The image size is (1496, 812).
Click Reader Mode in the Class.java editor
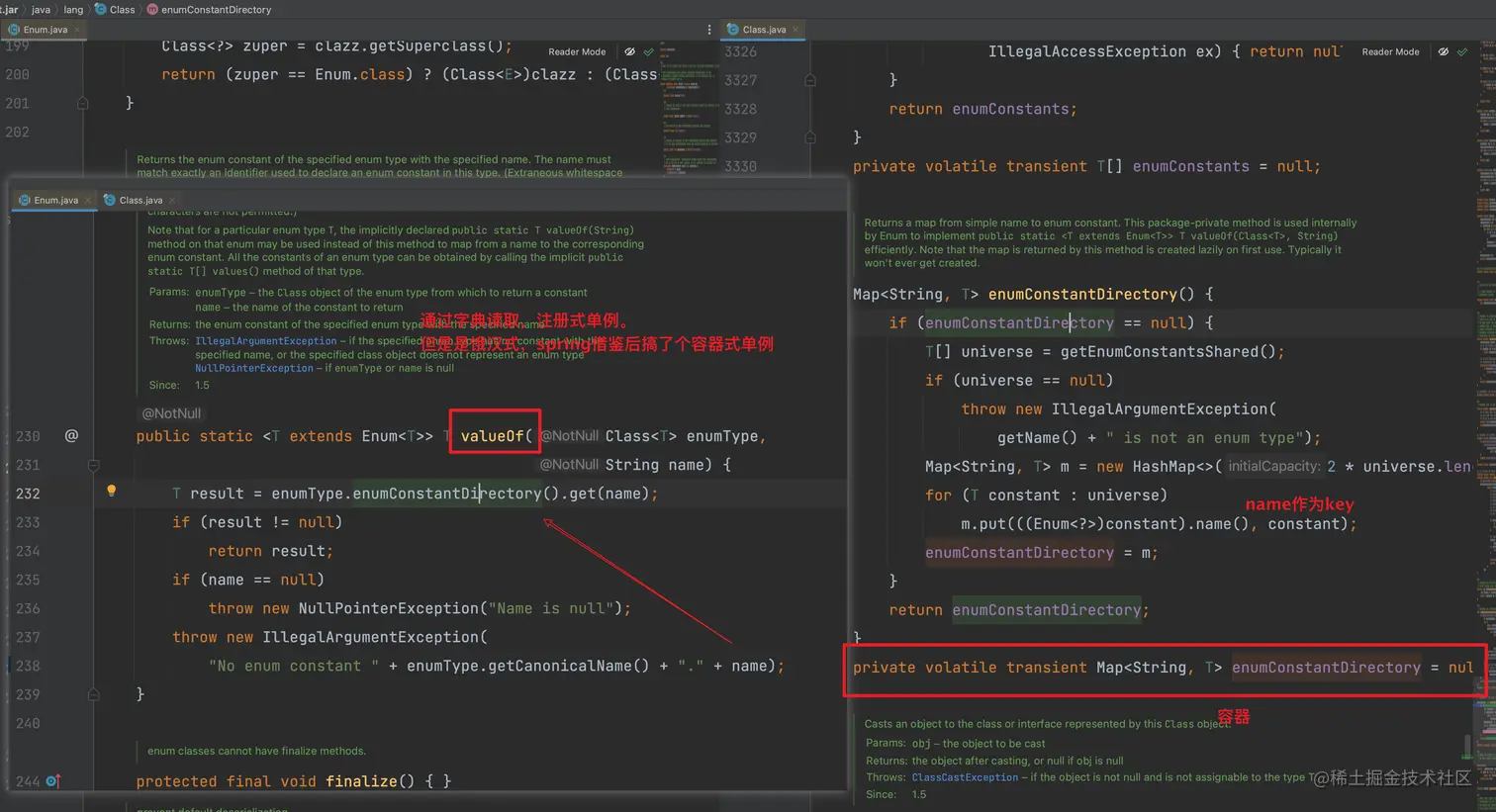[1390, 51]
